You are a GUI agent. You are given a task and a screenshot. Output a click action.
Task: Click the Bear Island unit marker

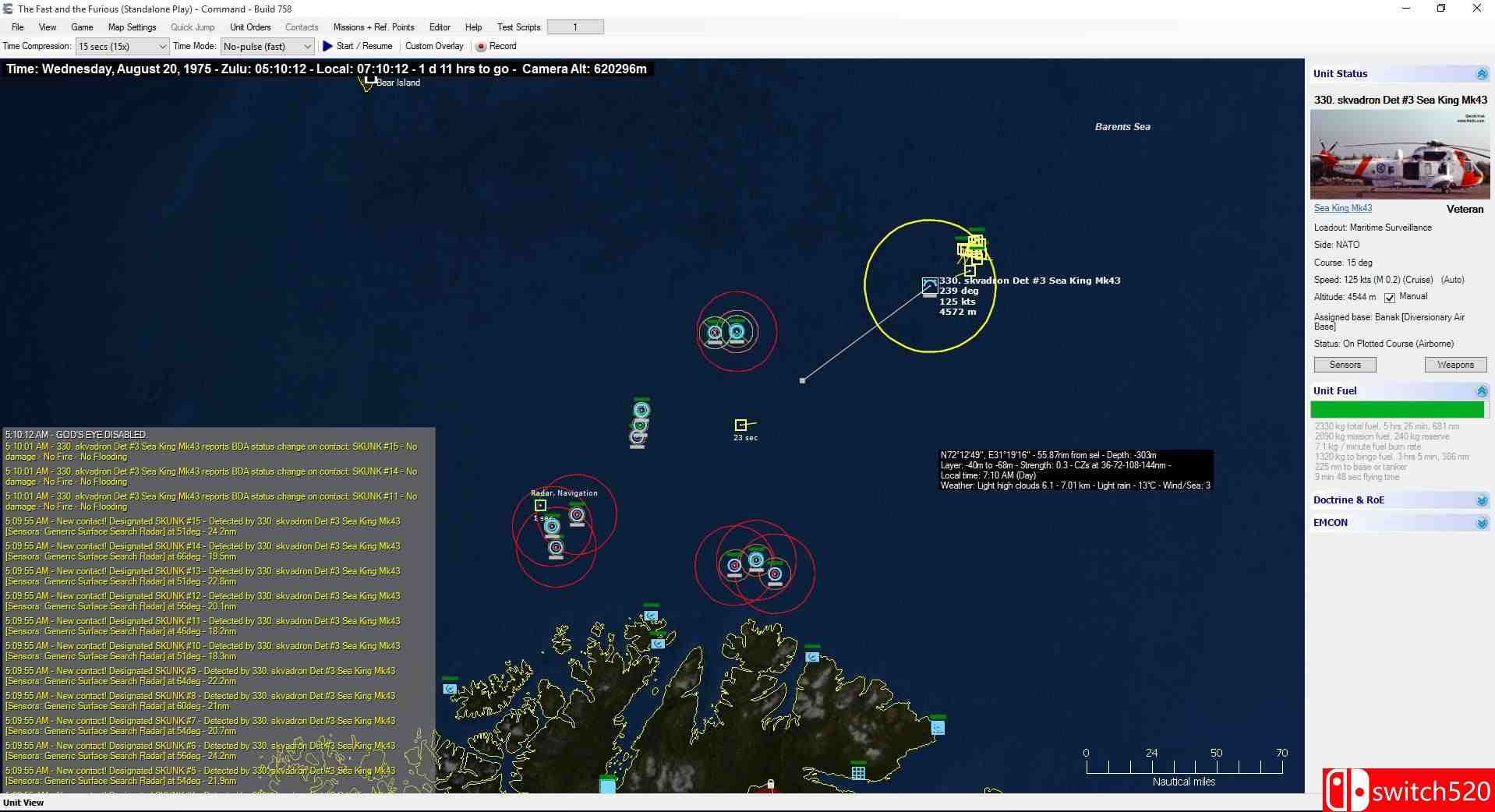tap(368, 82)
